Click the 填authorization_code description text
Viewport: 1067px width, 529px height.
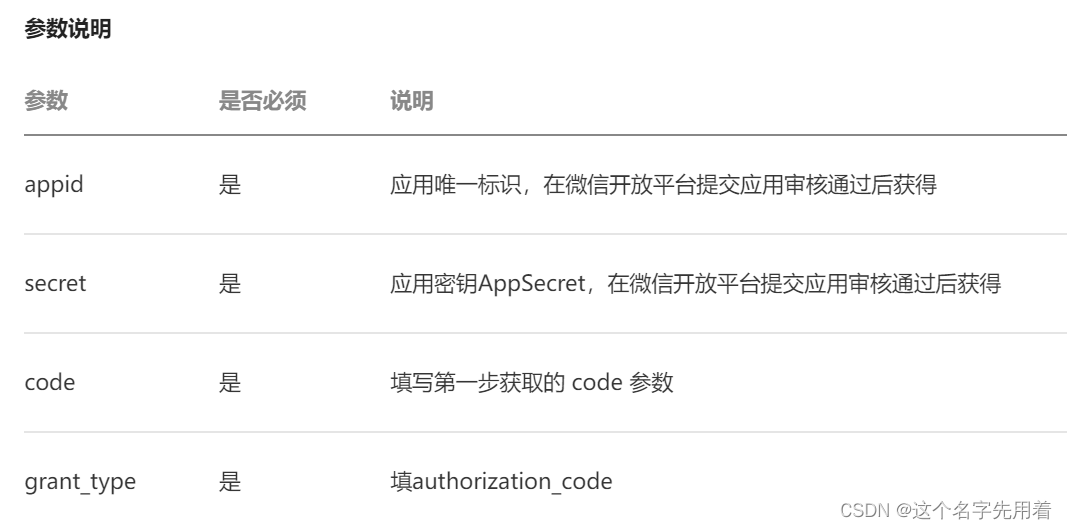pos(502,481)
